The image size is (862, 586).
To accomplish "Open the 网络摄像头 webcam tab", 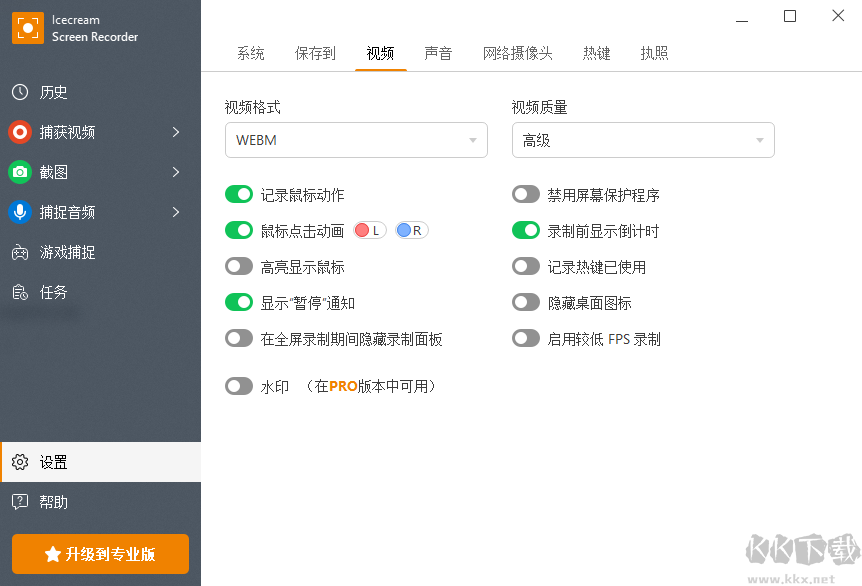I will coord(517,53).
